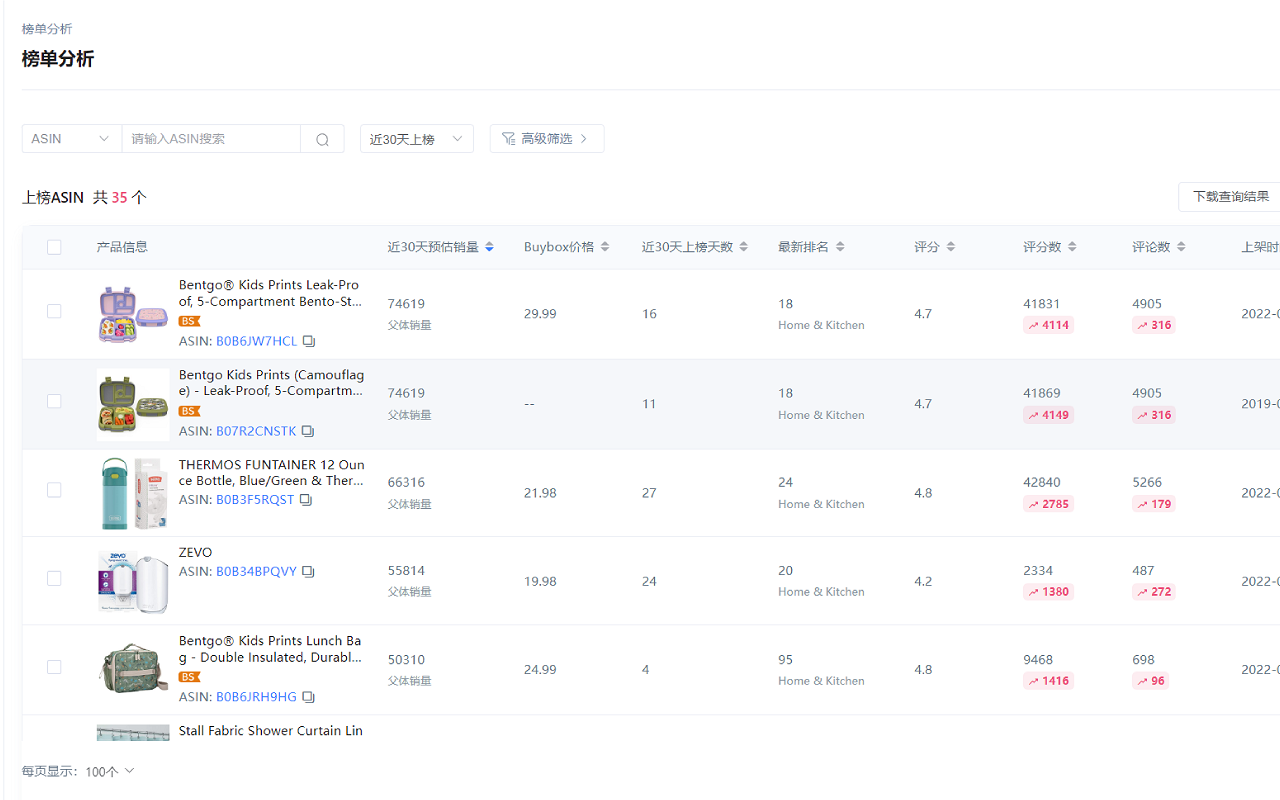
Task: Check the THERMOS FUNTAINER row checkbox
Action: point(54,490)
